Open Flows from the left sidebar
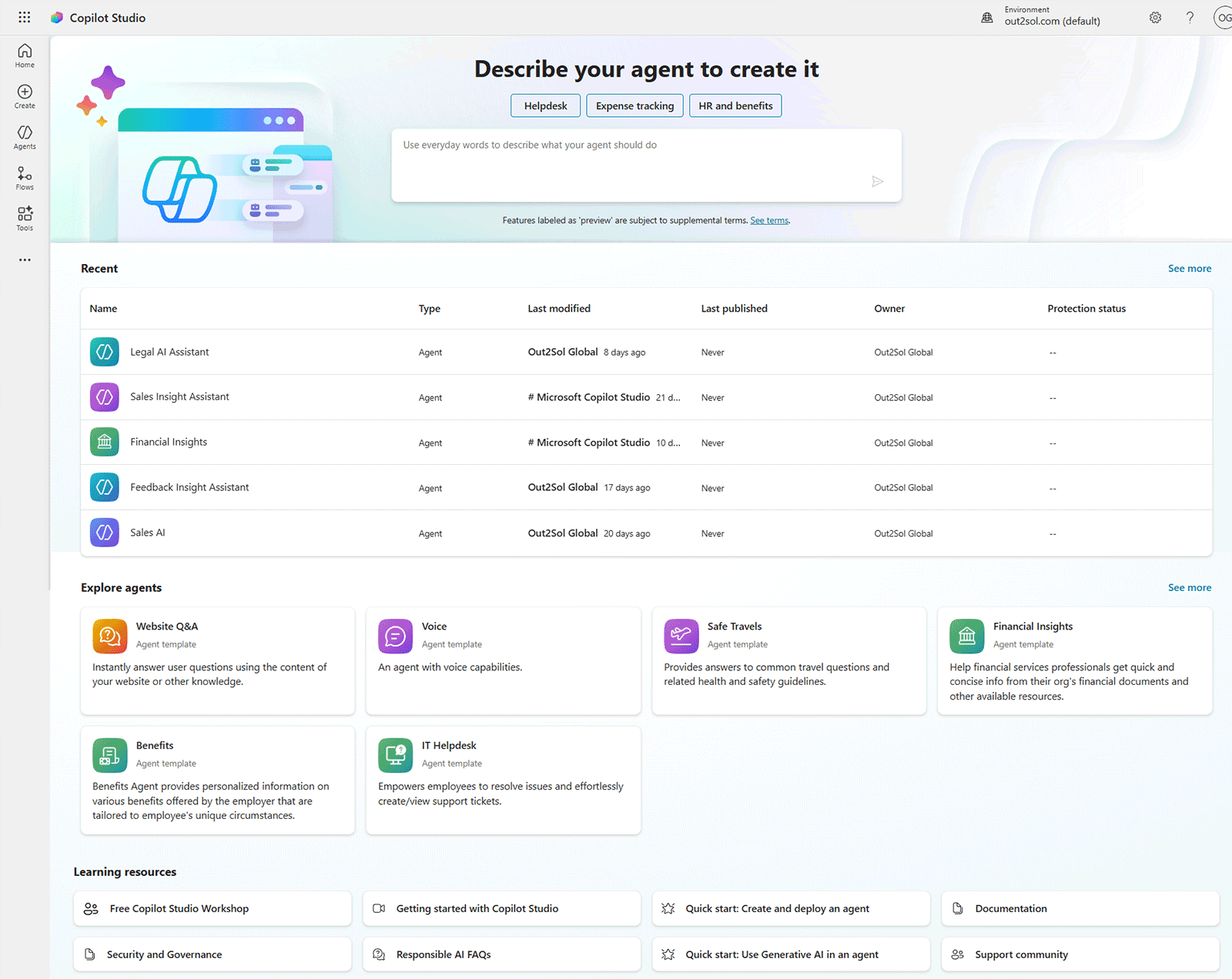 [x=24, y=177]
